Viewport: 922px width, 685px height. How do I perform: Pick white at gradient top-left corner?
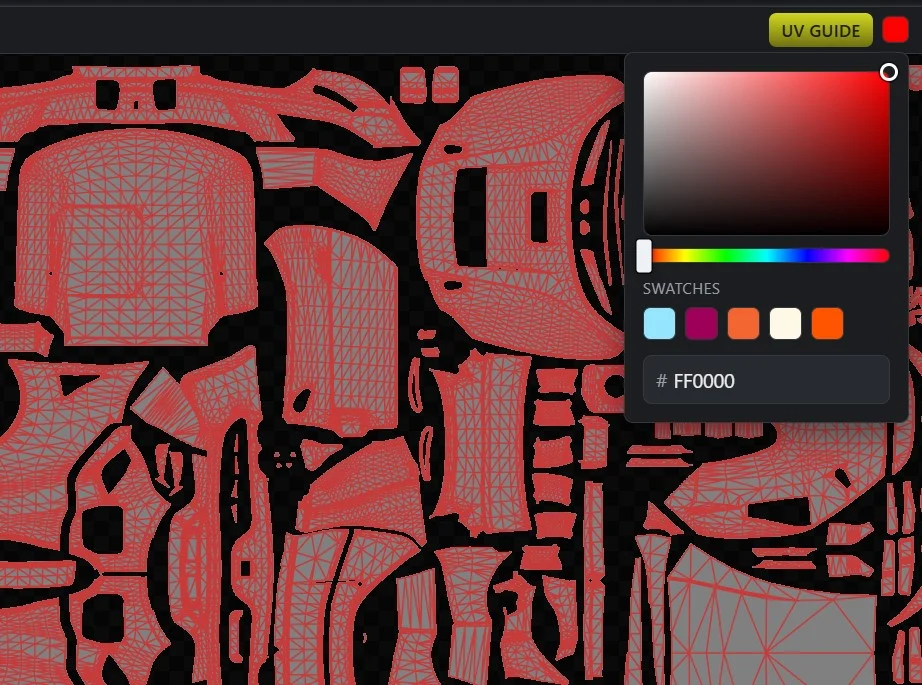pos(647,76)
